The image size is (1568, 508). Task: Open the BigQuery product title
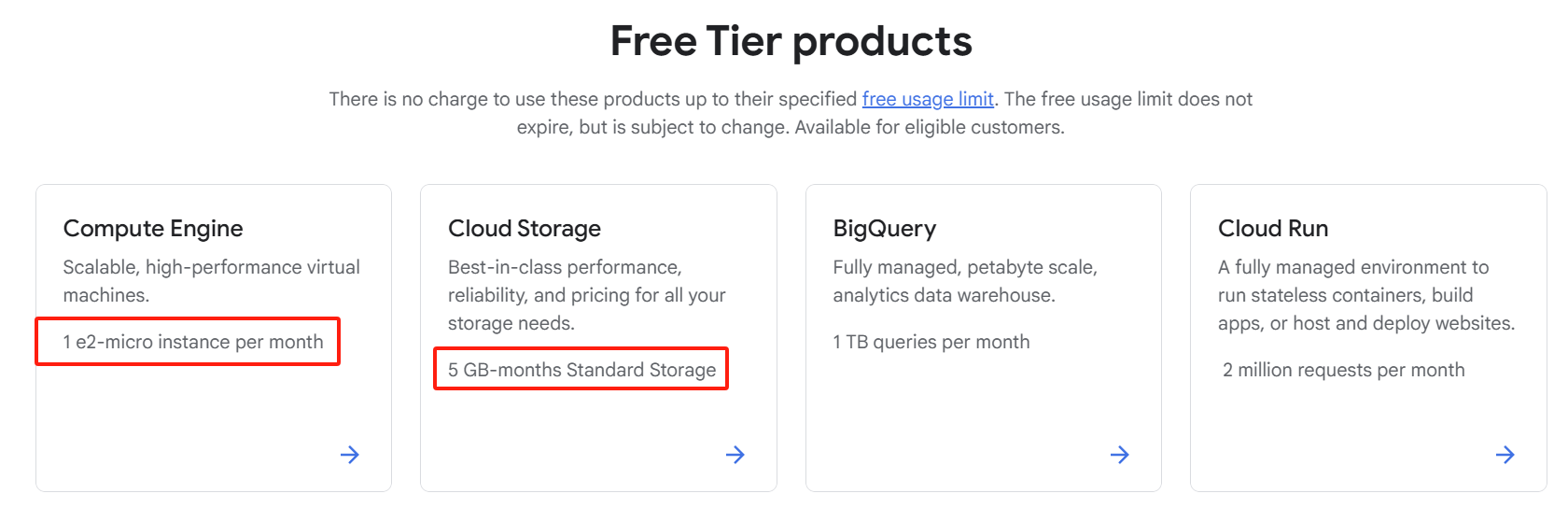pos(885,229)
